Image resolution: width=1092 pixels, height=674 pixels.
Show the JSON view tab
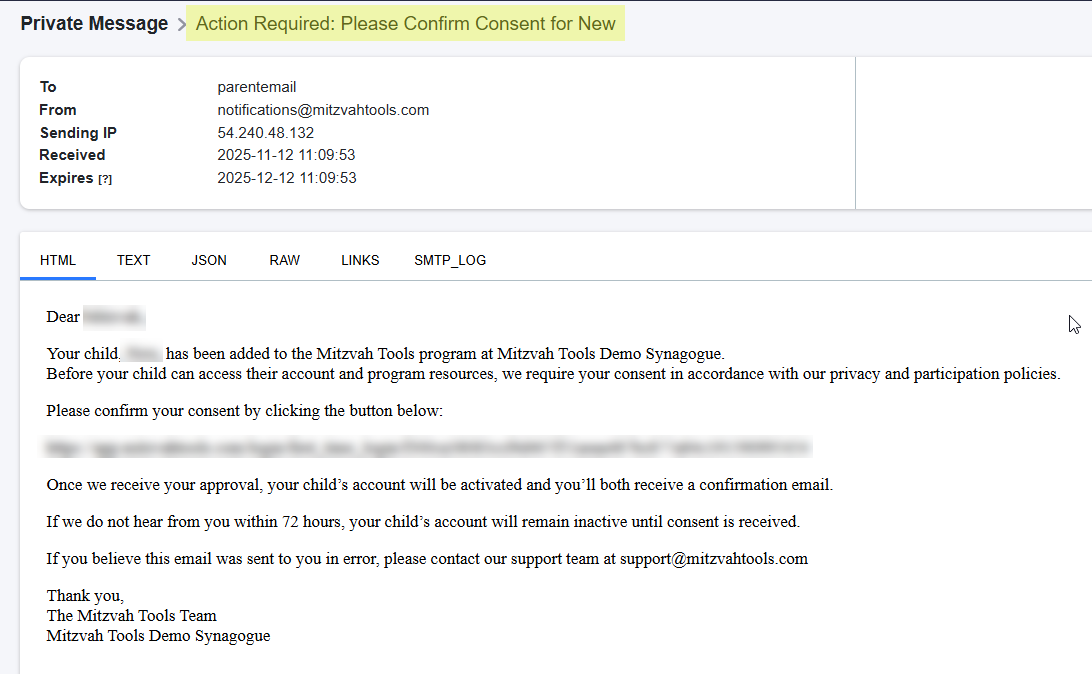click(x=209, y=260)
